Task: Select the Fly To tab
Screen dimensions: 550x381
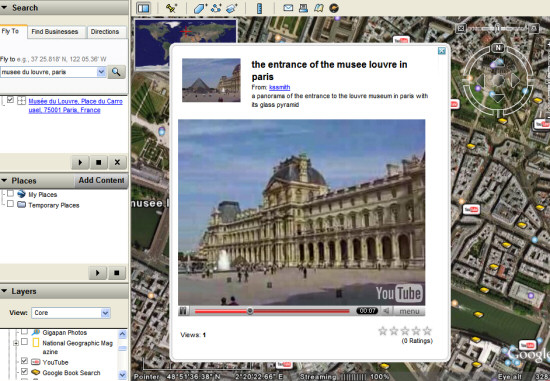Action: pos(11,31)
